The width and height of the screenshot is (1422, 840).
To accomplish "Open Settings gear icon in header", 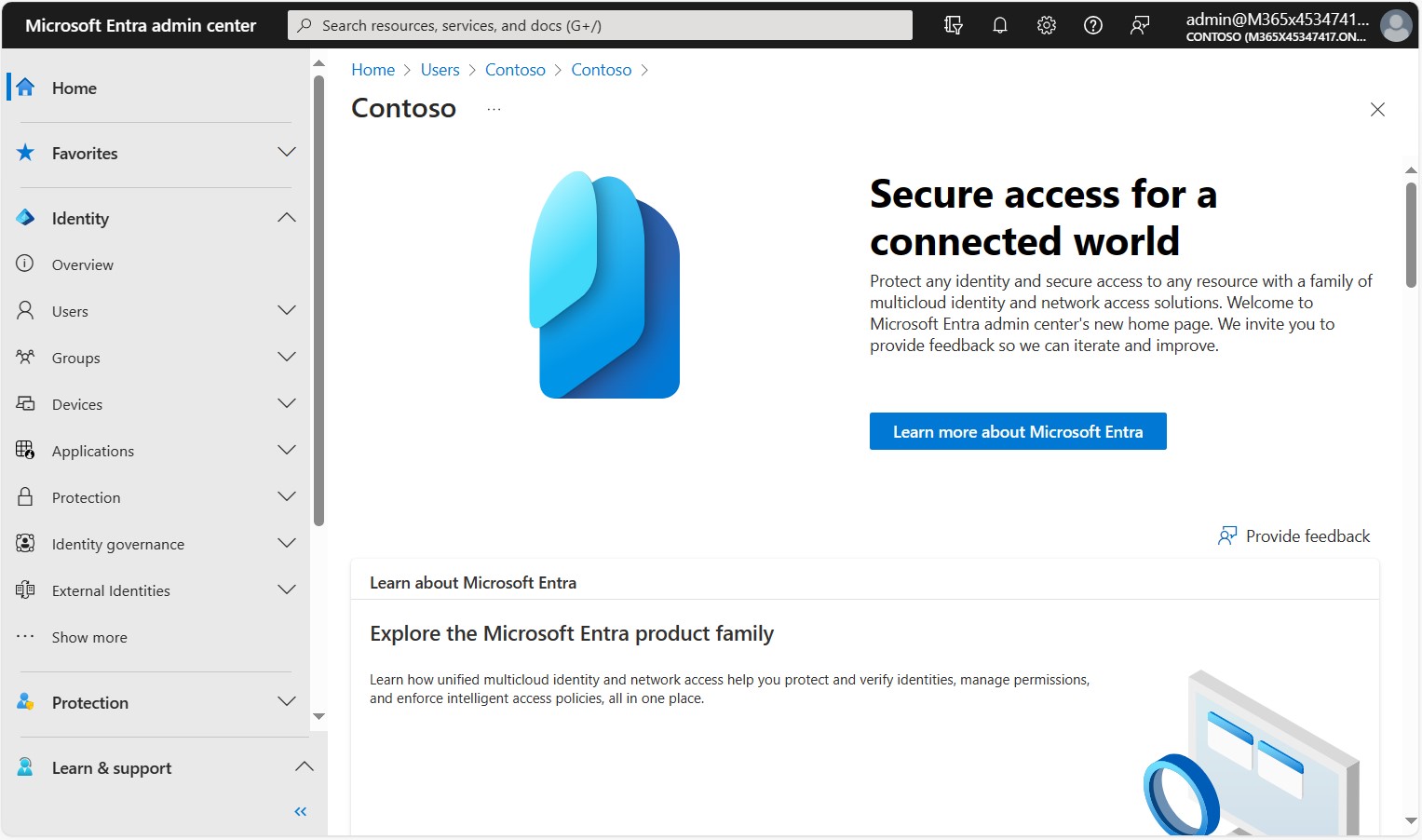I will coord(1047,25).
